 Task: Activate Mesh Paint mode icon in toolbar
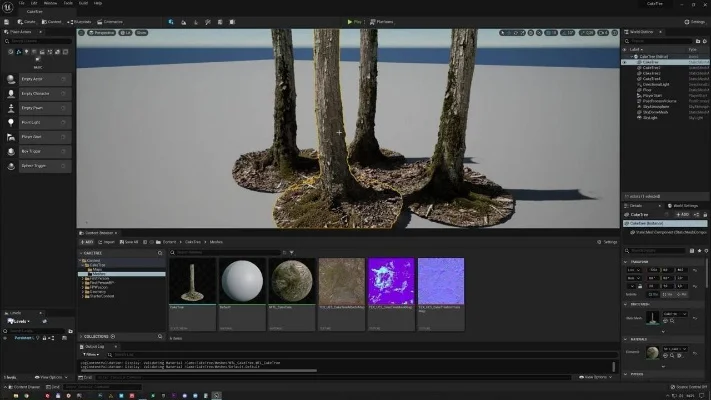[x=208, y=22]
